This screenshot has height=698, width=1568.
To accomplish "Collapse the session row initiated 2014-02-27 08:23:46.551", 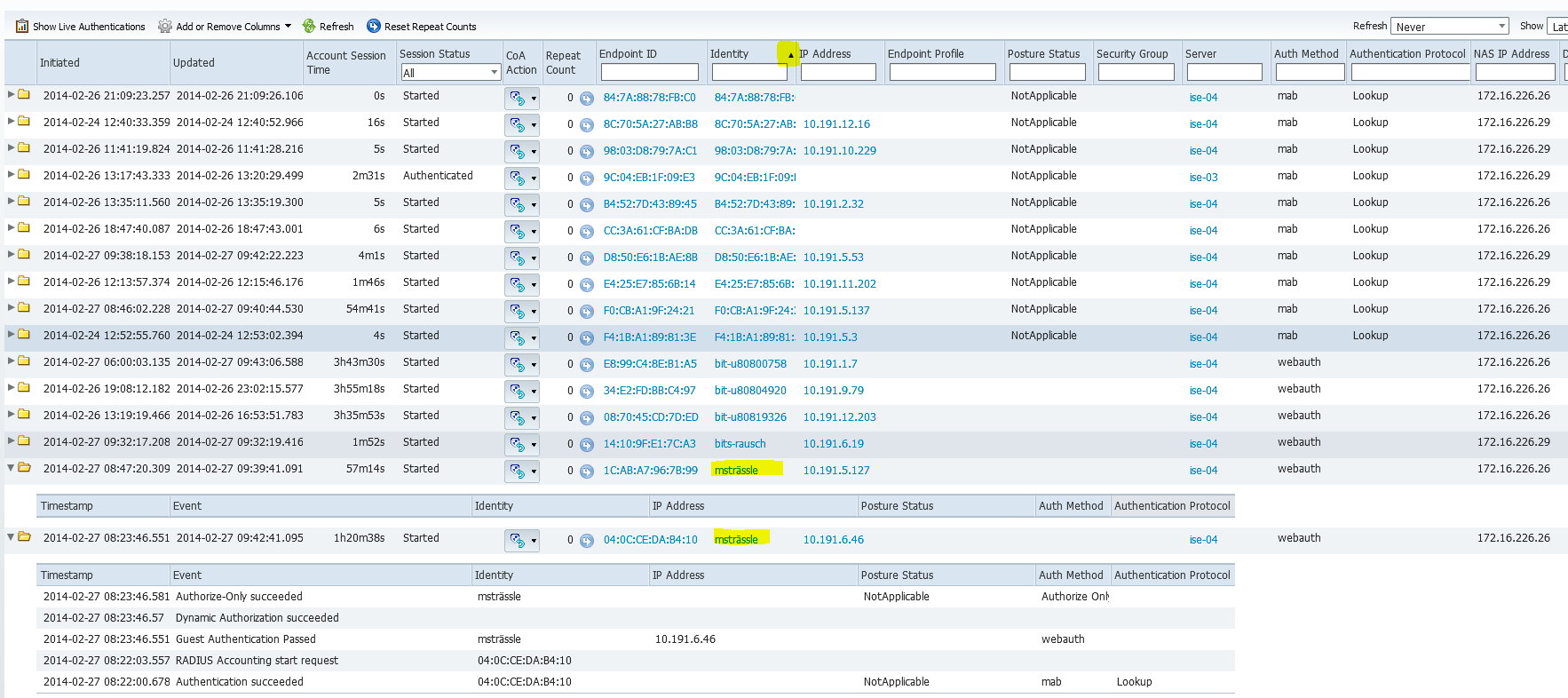I will pyautogui.click(x=11, y=536).
